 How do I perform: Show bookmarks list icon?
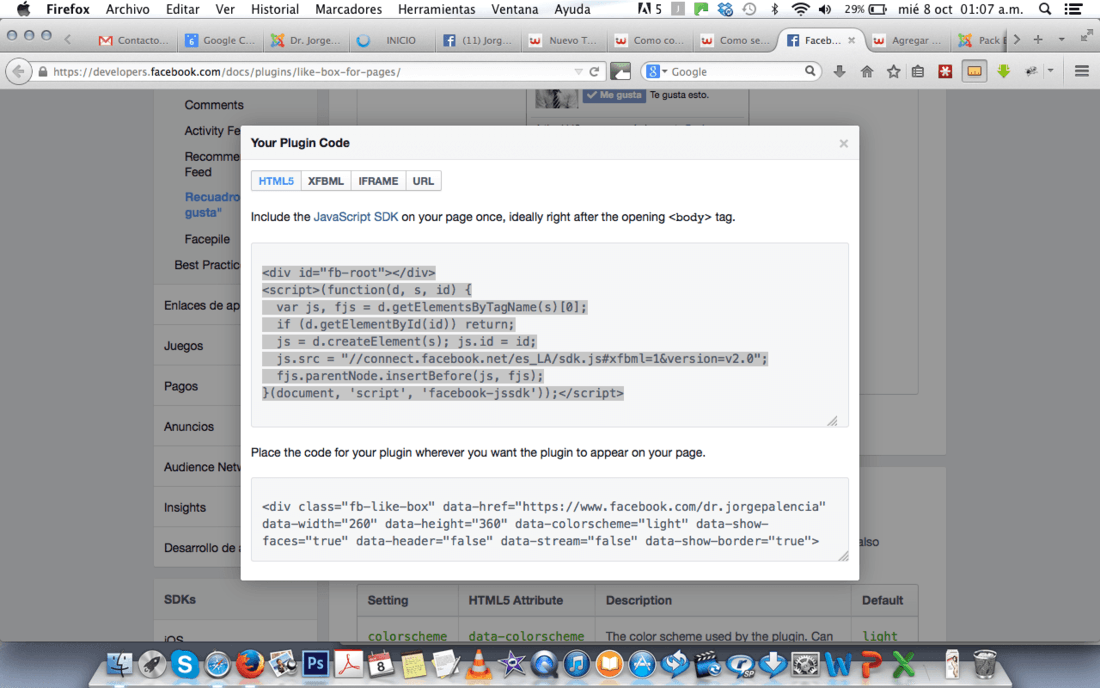(918, 72)
